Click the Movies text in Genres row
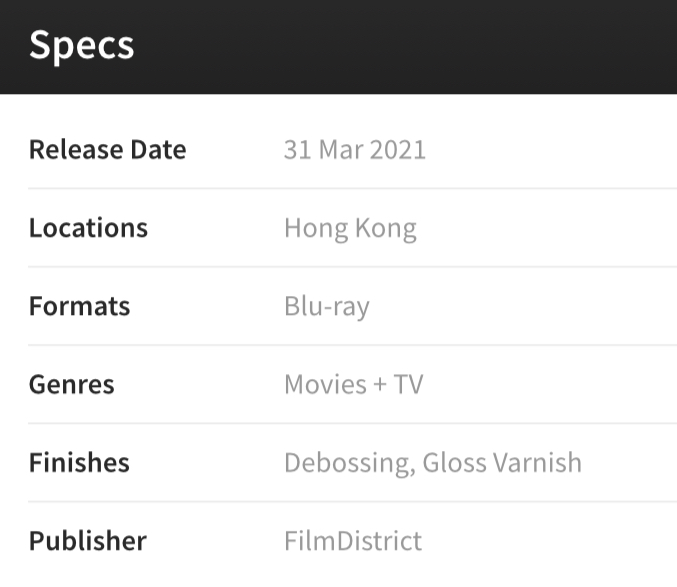Viewport: 677px width, 587px height. tap(326, 384)
